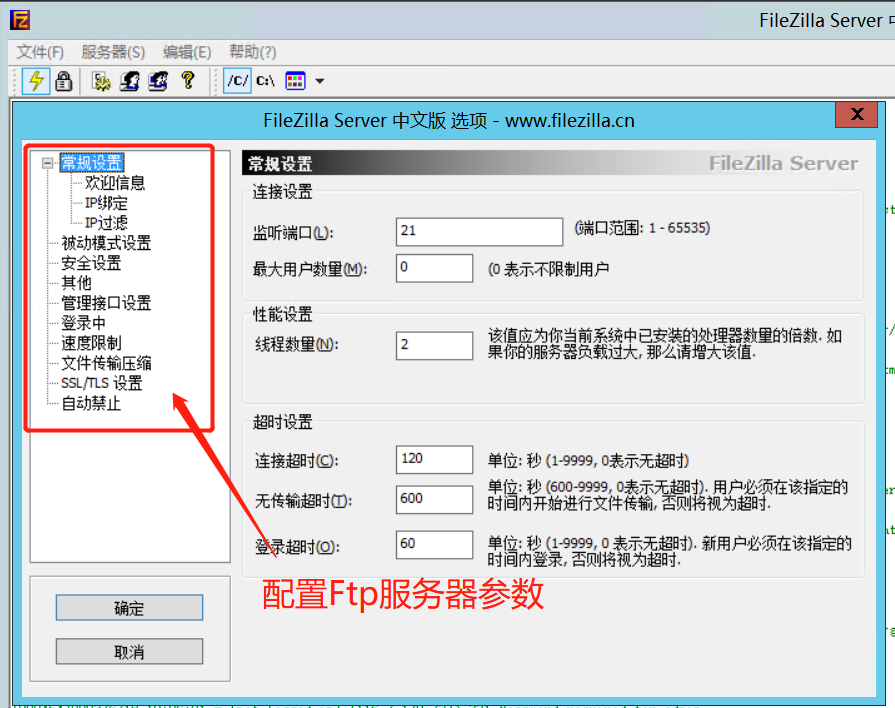
Task: Click the yellow question mark help icon
Action: click(x=188, y=81)
